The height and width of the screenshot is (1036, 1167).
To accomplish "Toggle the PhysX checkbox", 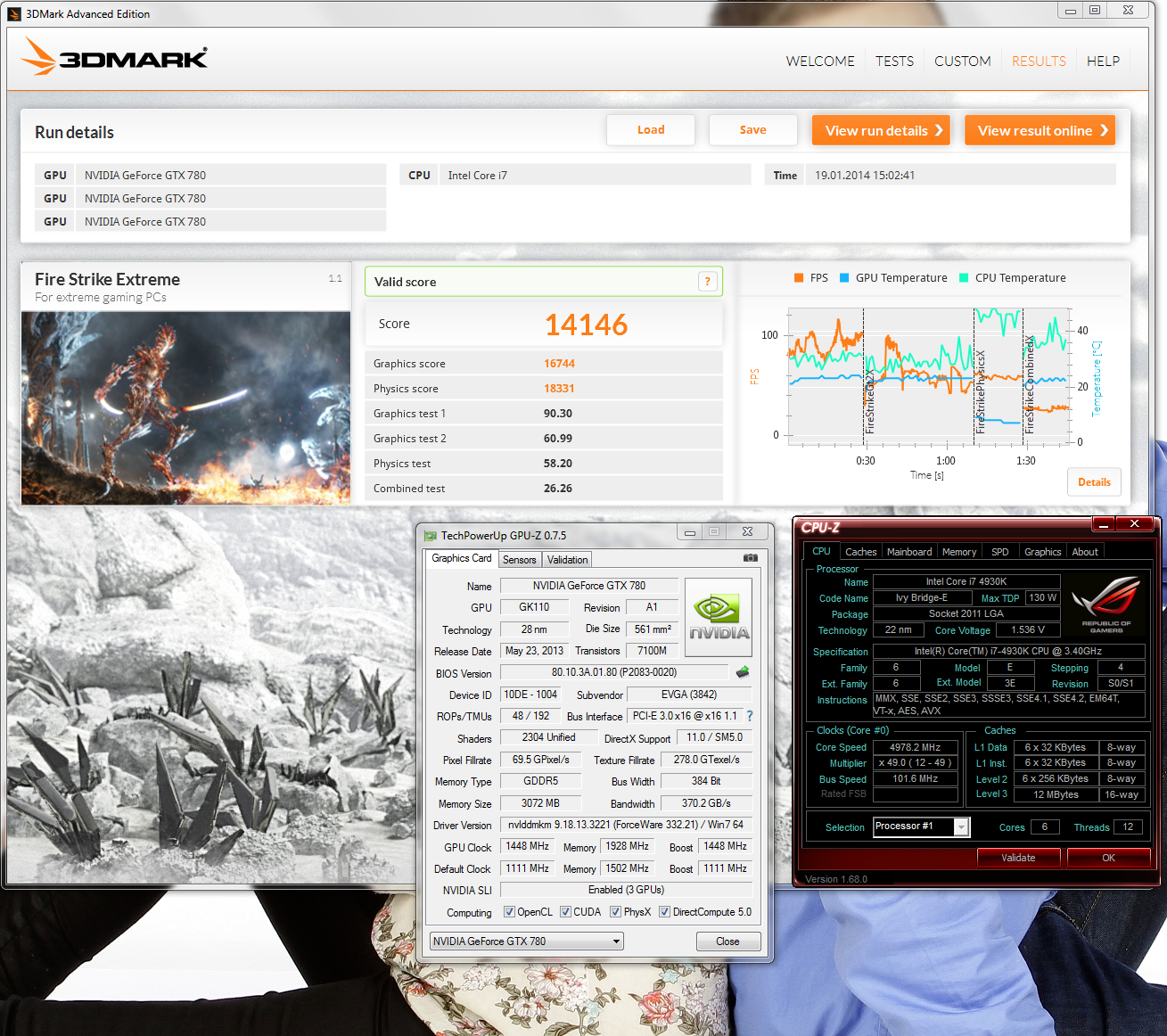I will point(615,912).
